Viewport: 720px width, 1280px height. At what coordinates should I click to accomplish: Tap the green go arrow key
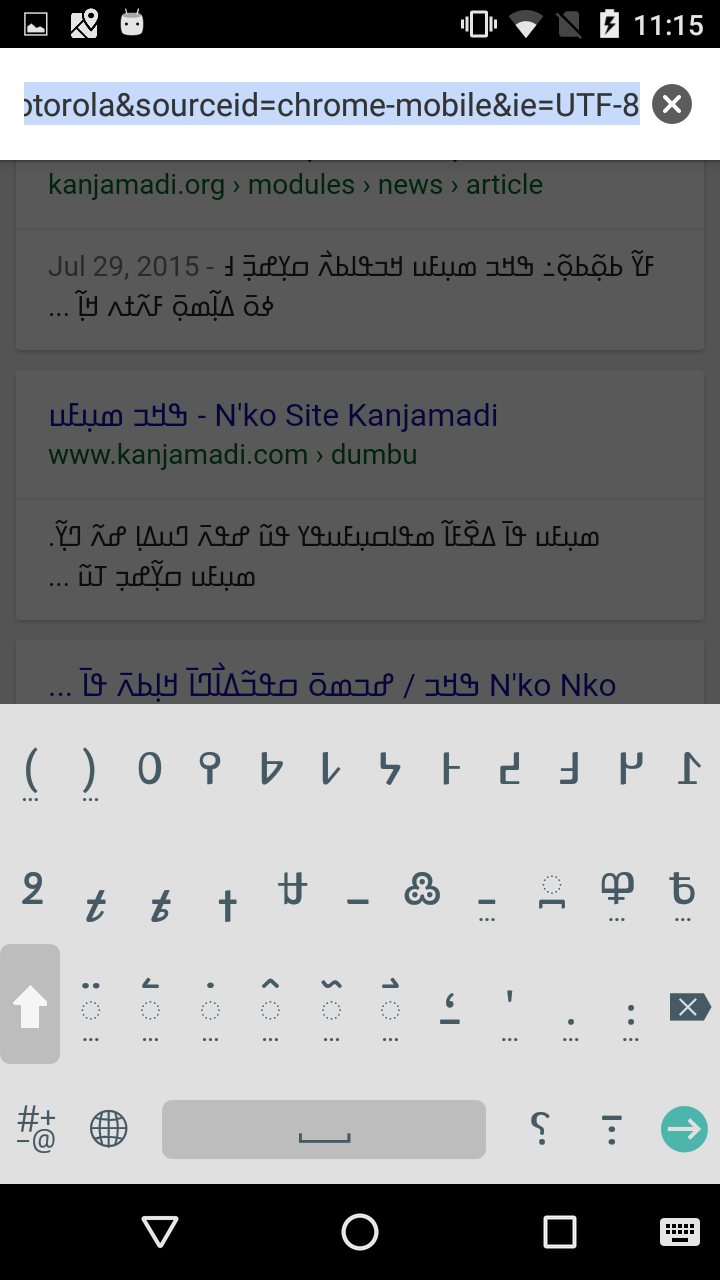(684, 1129)
